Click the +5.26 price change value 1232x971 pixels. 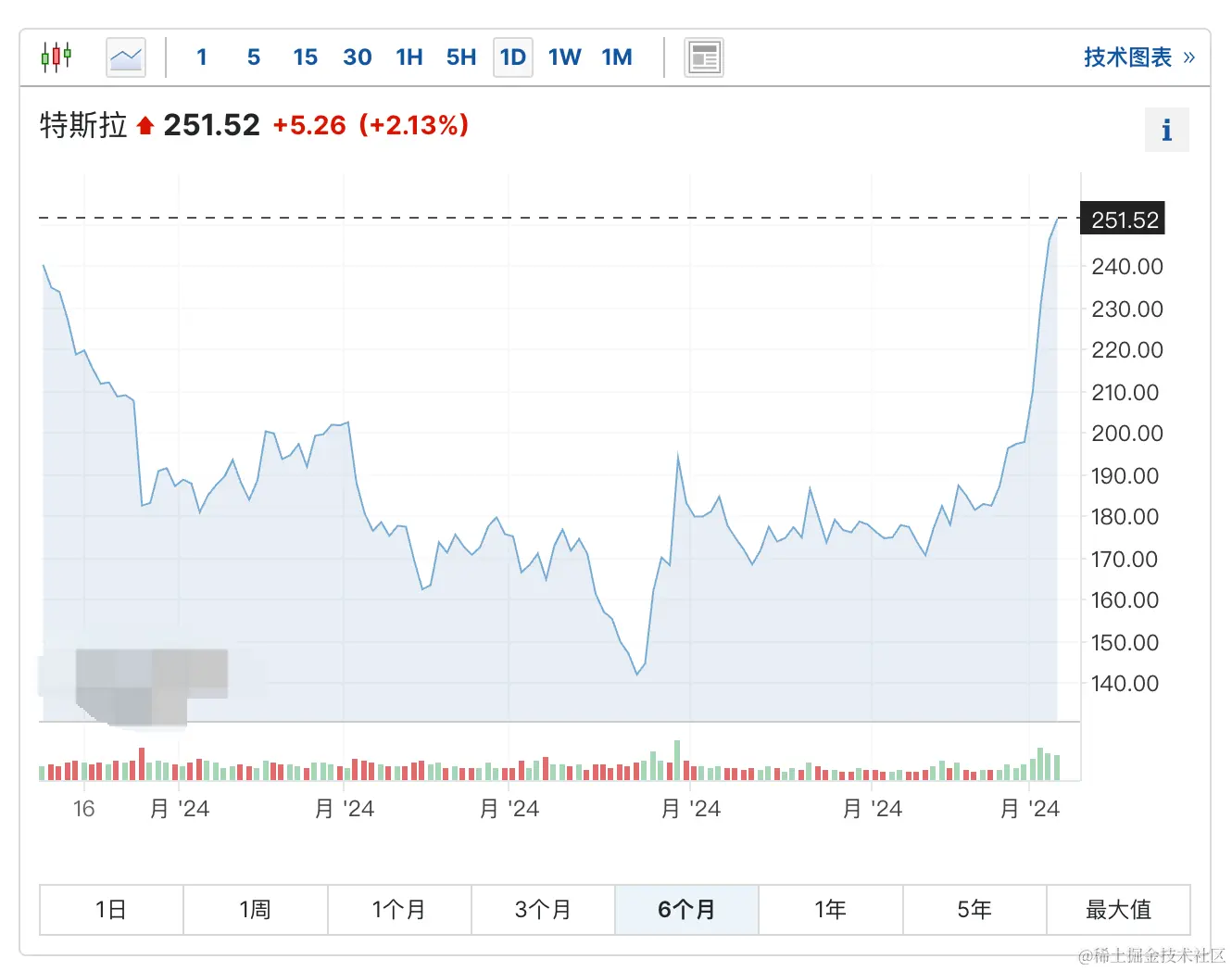(x=309, y=125)
